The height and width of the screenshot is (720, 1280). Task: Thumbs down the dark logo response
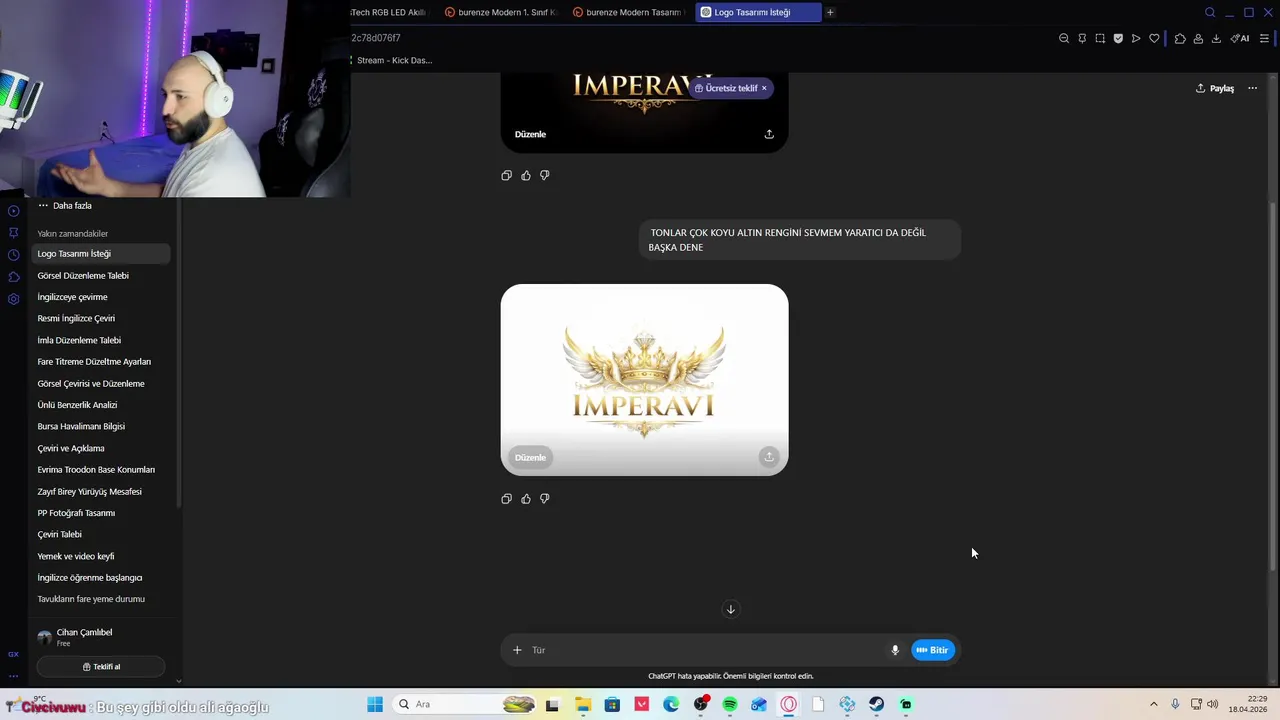(x=545, y=175)
